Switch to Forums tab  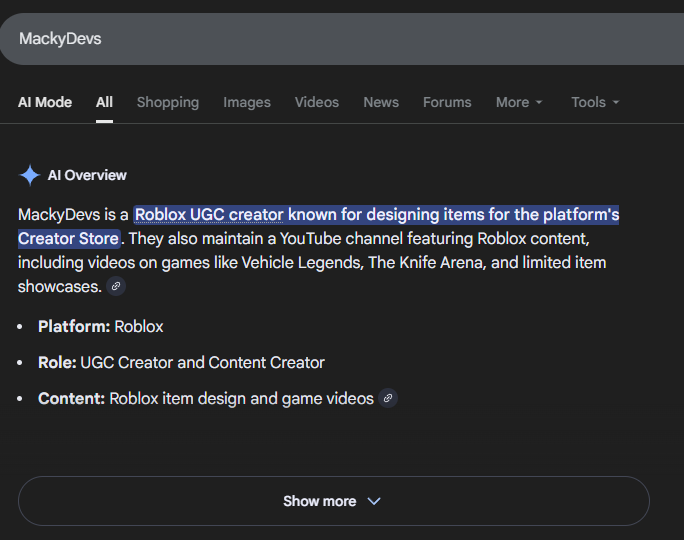[447, 102]
